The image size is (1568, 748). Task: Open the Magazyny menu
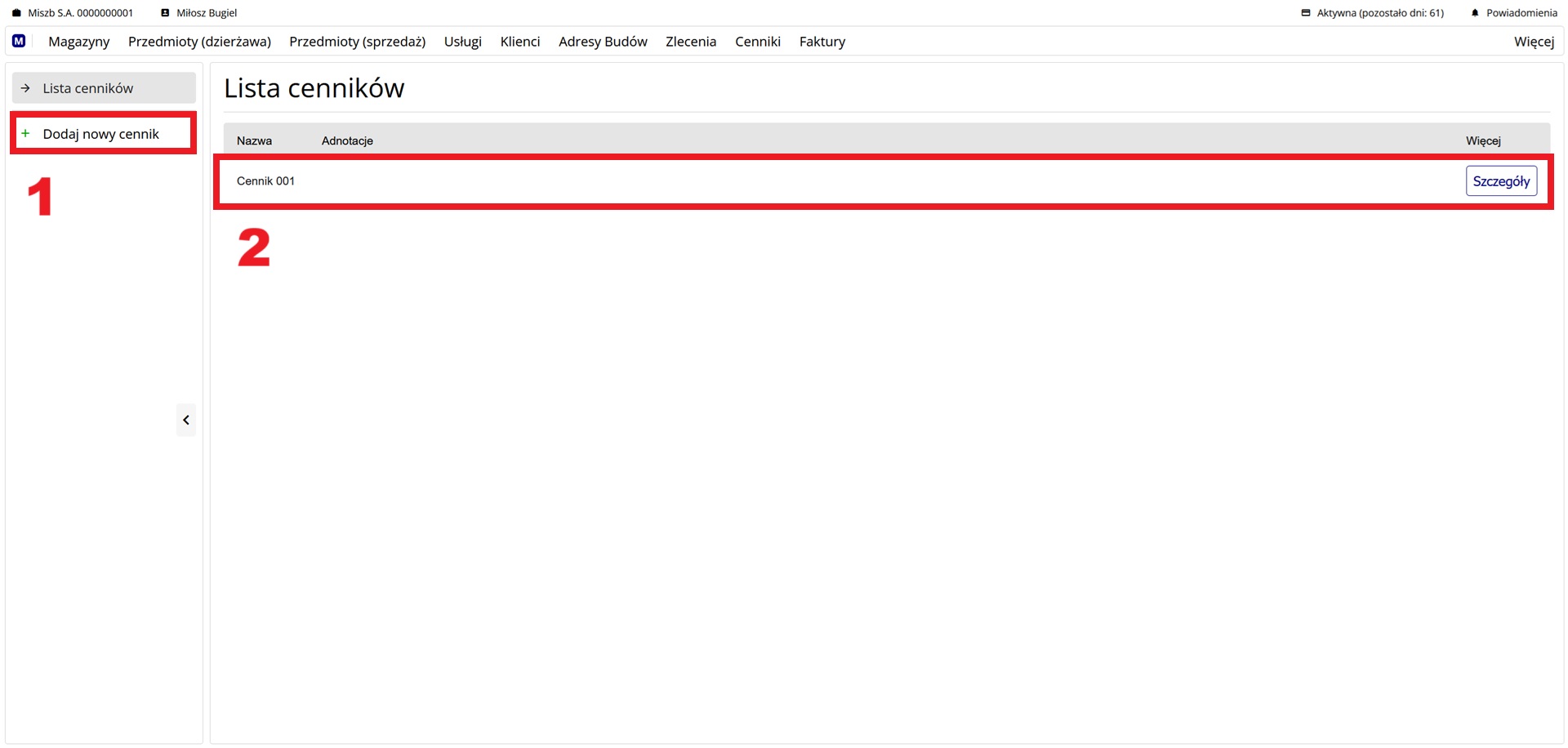pos(78,42)
